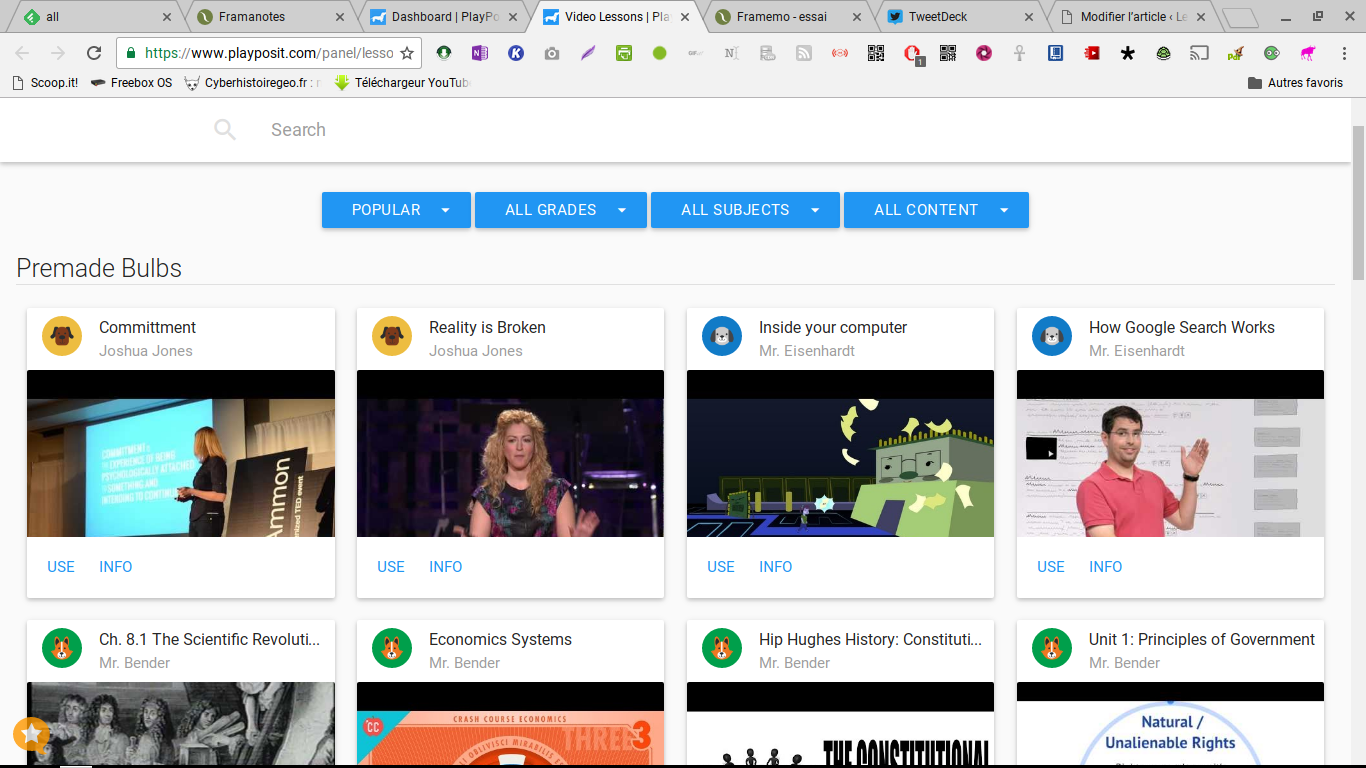Click the pink animal extension icon
This screenshot has width=1366, height=768.
tap(1307, 53)
